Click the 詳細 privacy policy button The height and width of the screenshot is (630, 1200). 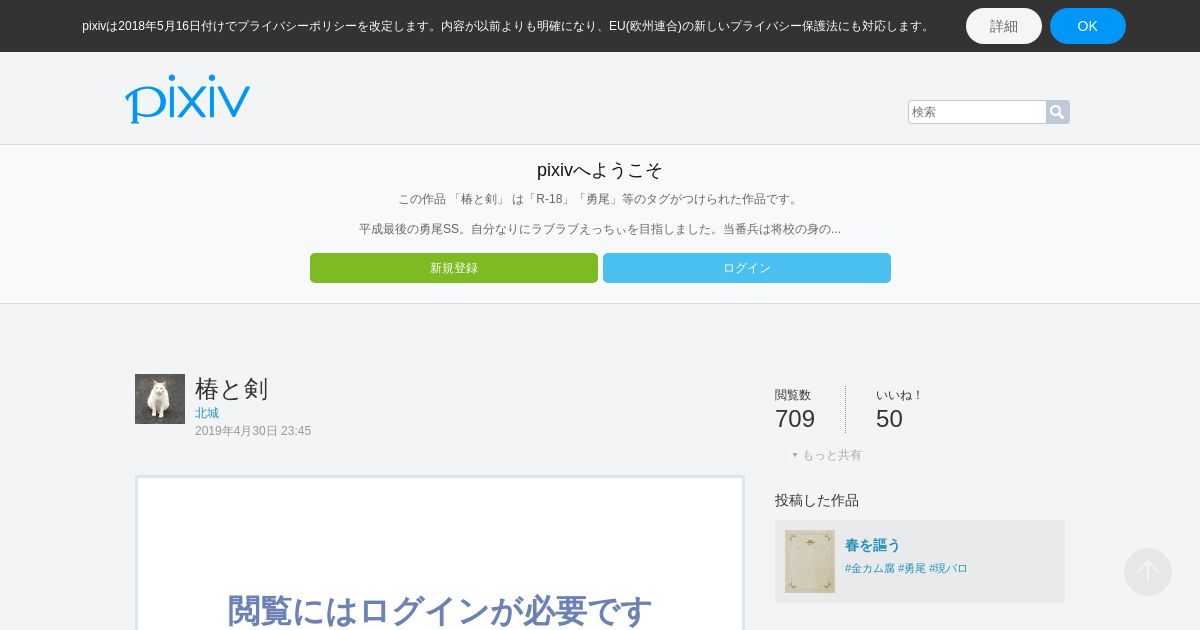point(1004,26)
